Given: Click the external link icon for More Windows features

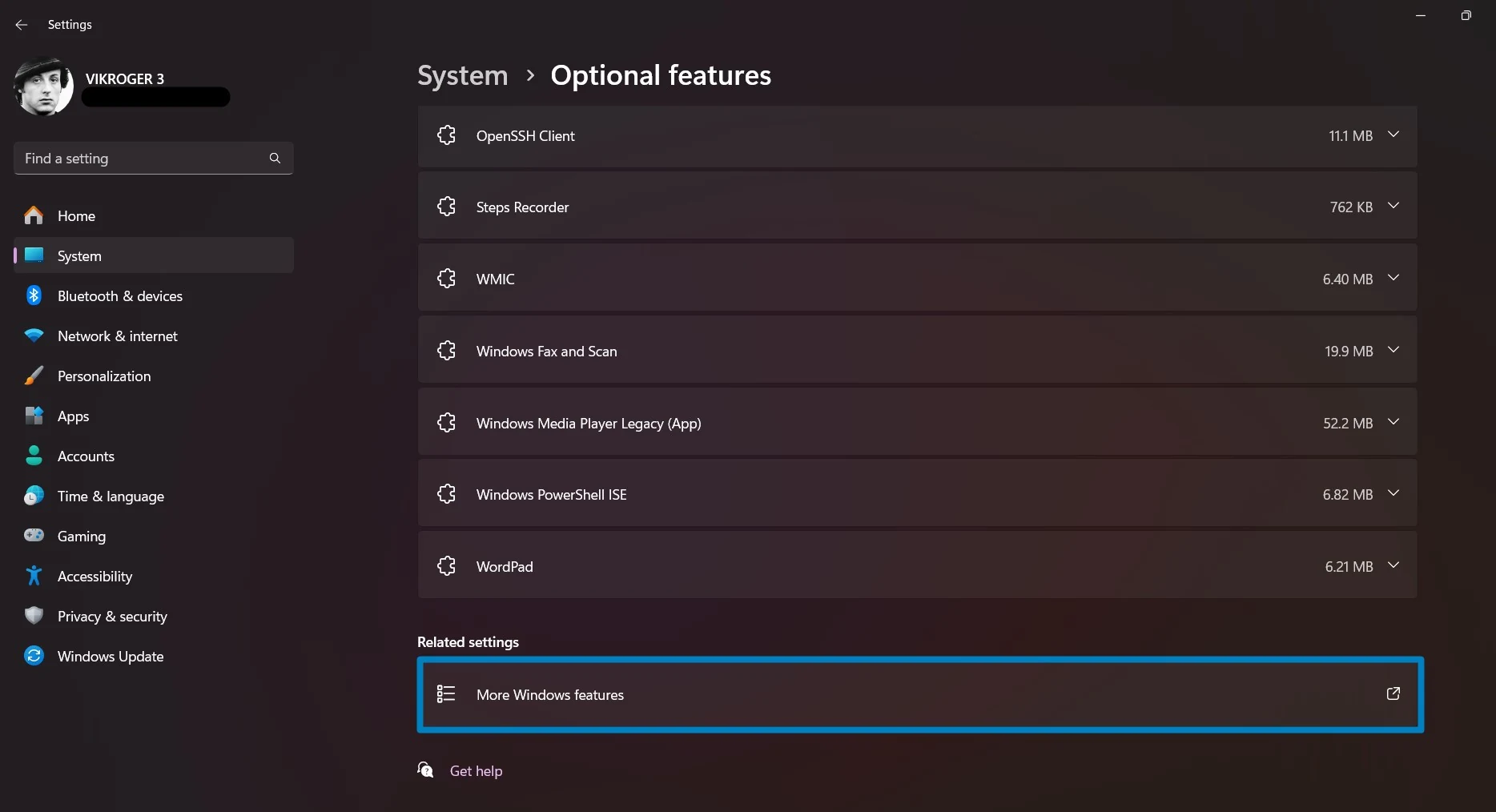Looking at the screenshot, I should click(x=1393, y=693).
